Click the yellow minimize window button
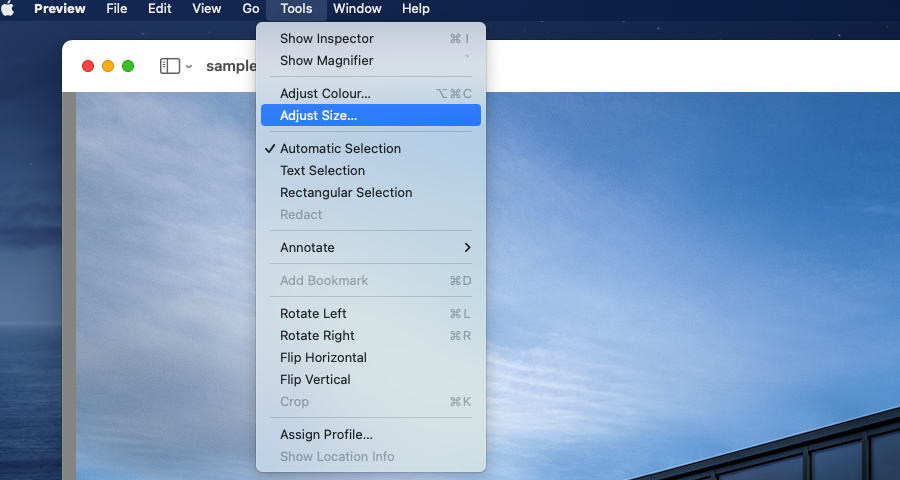 108,66
